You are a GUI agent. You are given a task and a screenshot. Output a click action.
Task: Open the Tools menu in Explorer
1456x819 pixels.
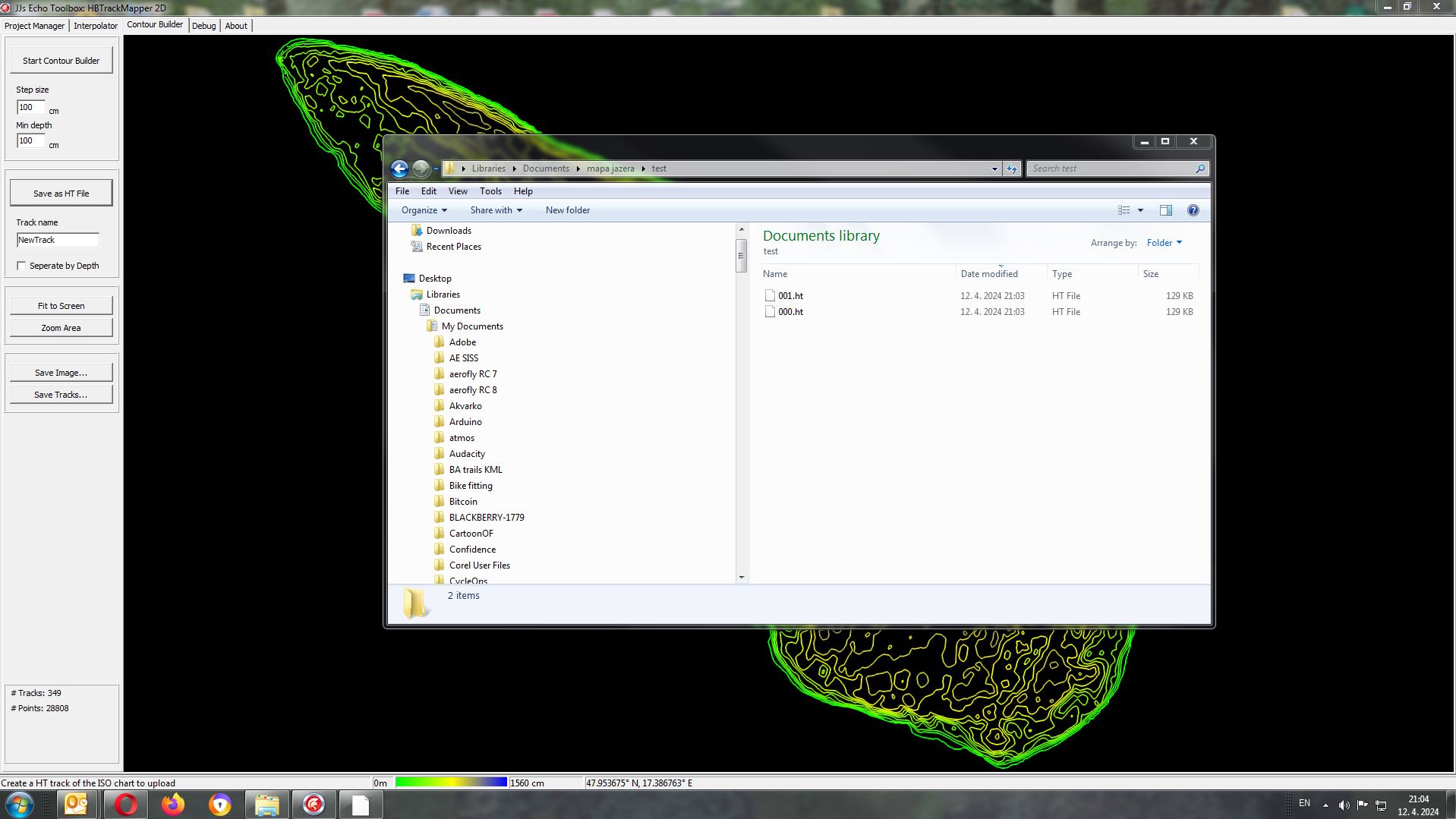pyautogui.click(x=490, y=191)
